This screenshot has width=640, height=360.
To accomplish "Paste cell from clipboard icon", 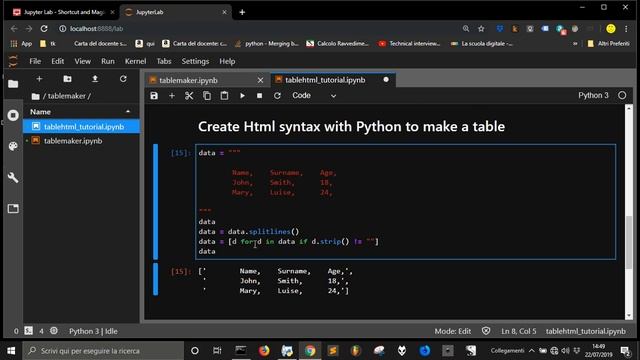I will coord(224,96).
